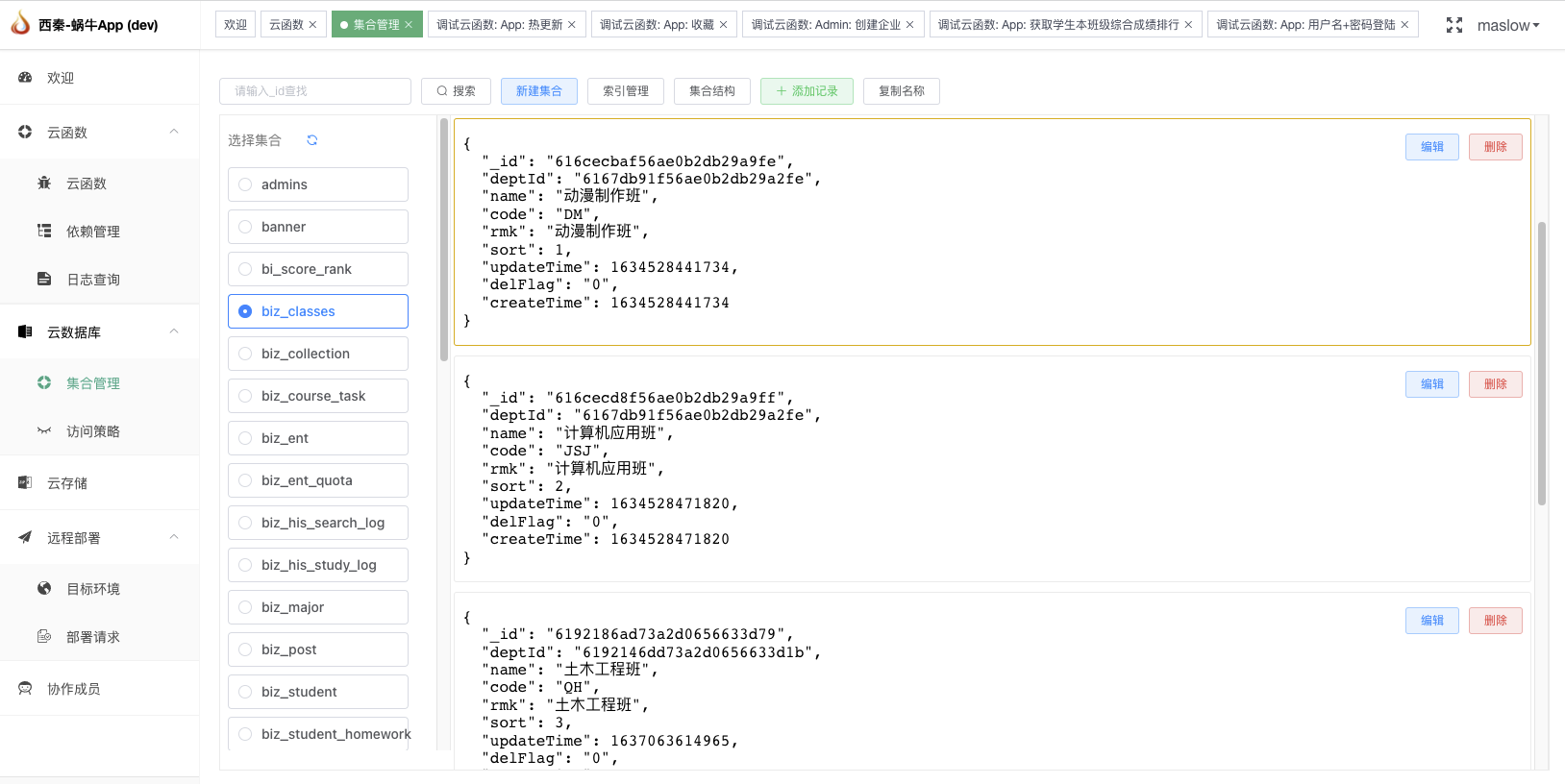
Task: Click the 云存储 icon in the sidebar
Action: [25, 483]
